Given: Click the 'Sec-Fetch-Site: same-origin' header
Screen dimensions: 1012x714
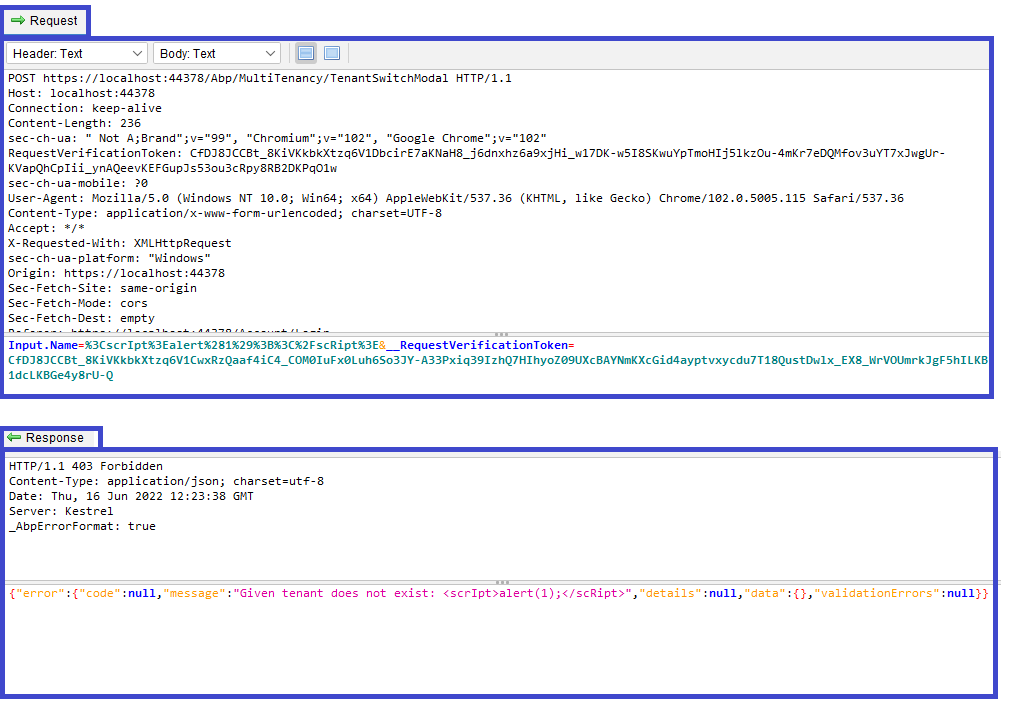Looking at the screenshot, I should click(x=102, y=288).
